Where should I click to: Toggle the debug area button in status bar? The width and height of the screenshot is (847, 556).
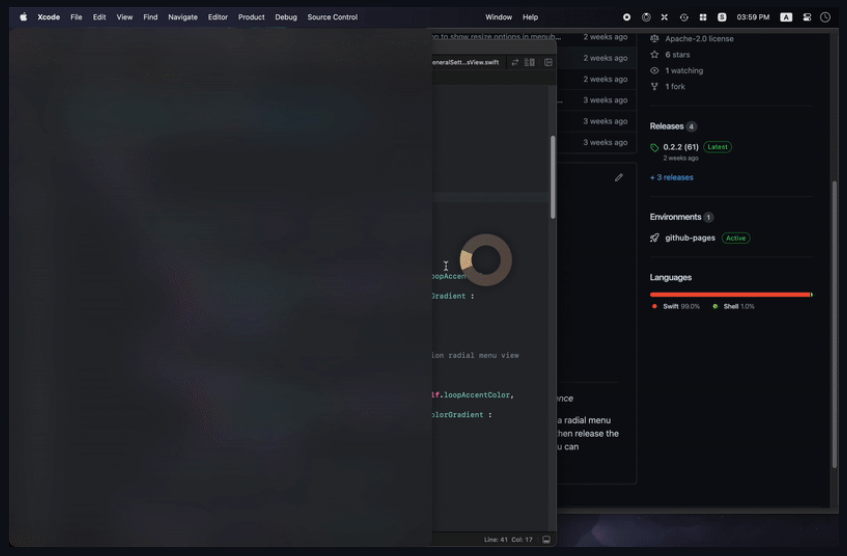(546, 539)
